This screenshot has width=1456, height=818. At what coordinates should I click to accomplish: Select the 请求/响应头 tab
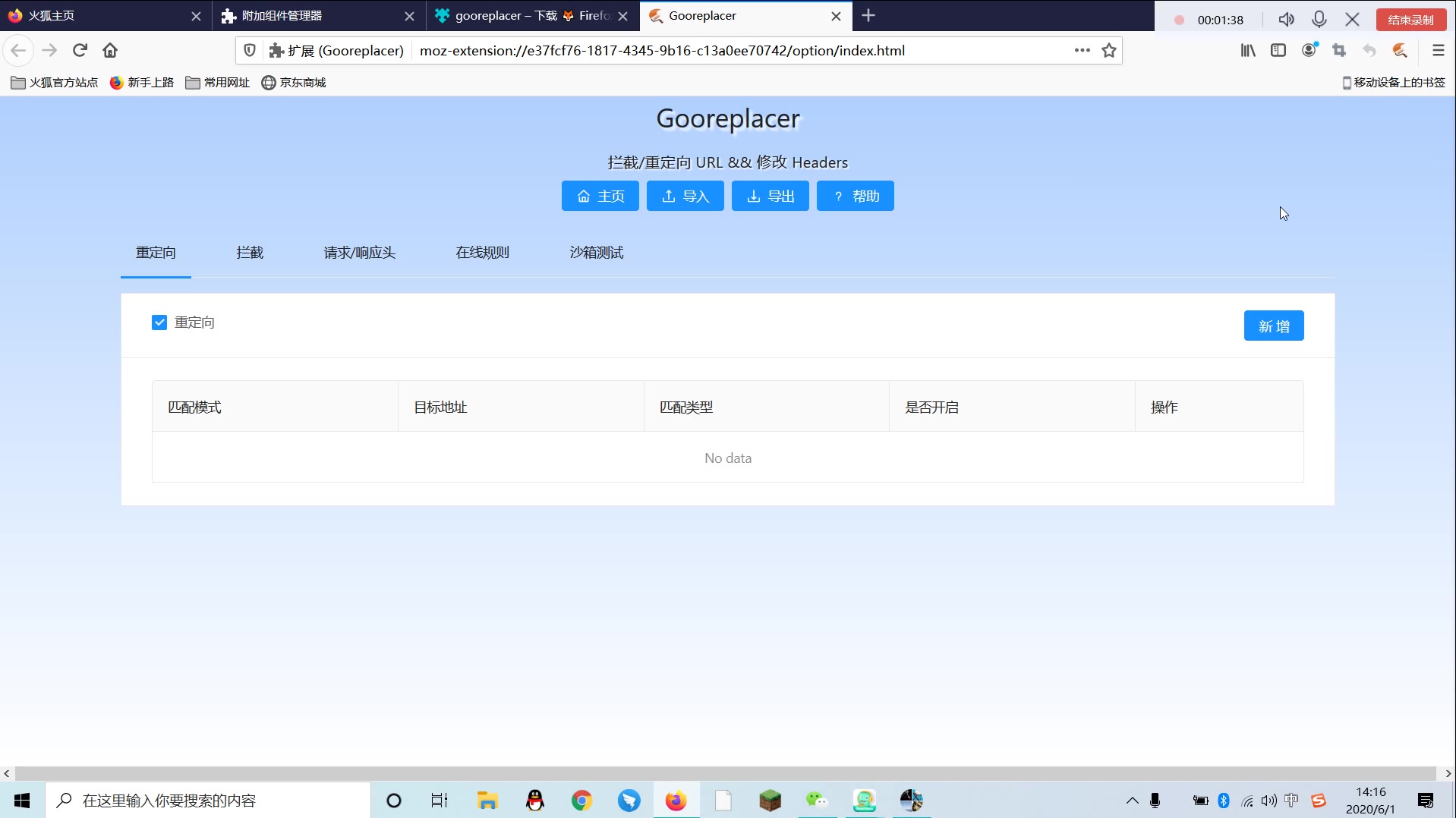pos(360,253)
